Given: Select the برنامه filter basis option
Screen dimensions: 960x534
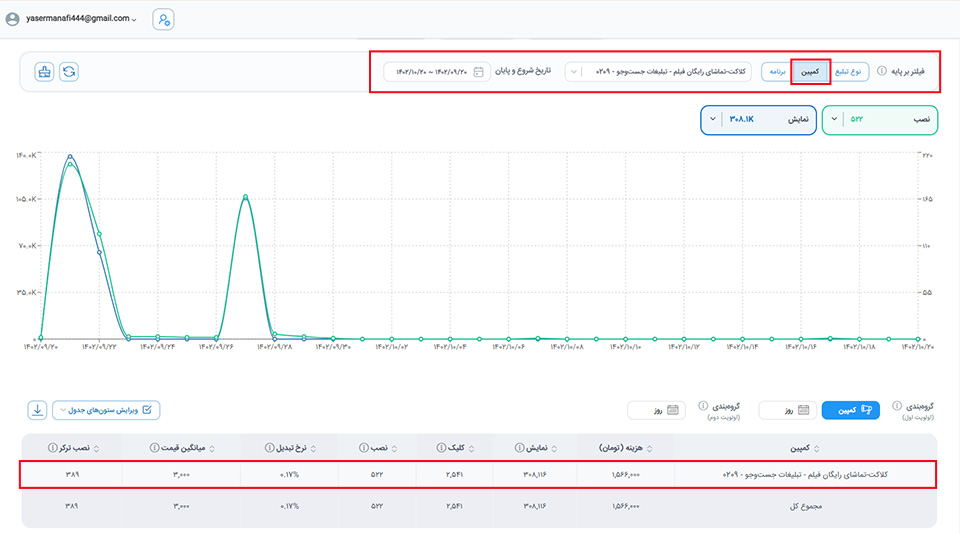Looking at the screenshot, I should (x=775, y=72).
